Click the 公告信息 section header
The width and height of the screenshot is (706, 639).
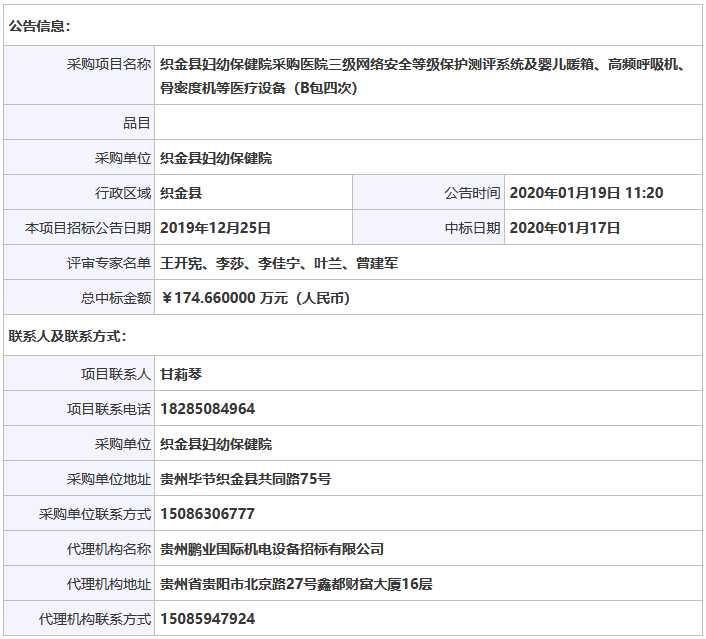tap(40, 26)
